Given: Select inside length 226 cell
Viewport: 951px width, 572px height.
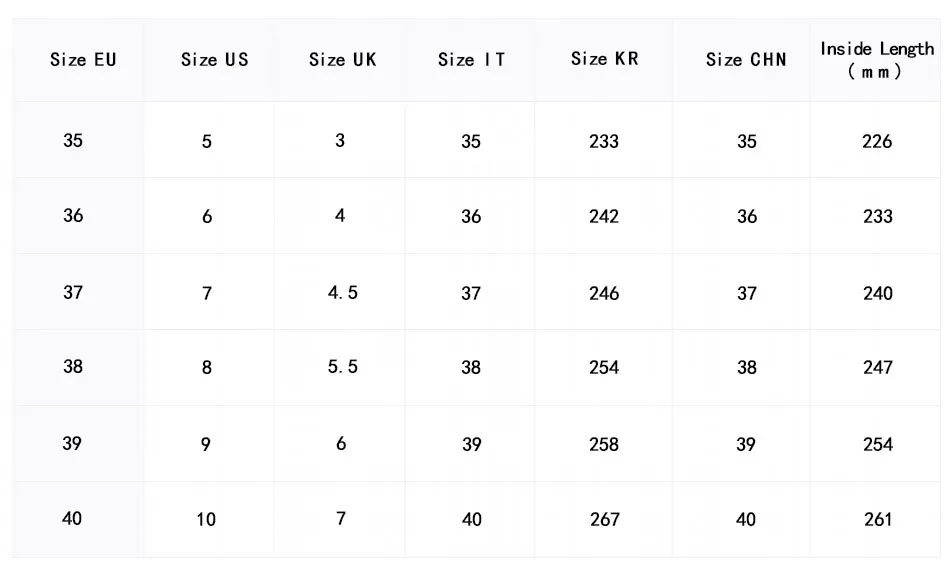Looking at the screenshot, I should tap(877, 142).
